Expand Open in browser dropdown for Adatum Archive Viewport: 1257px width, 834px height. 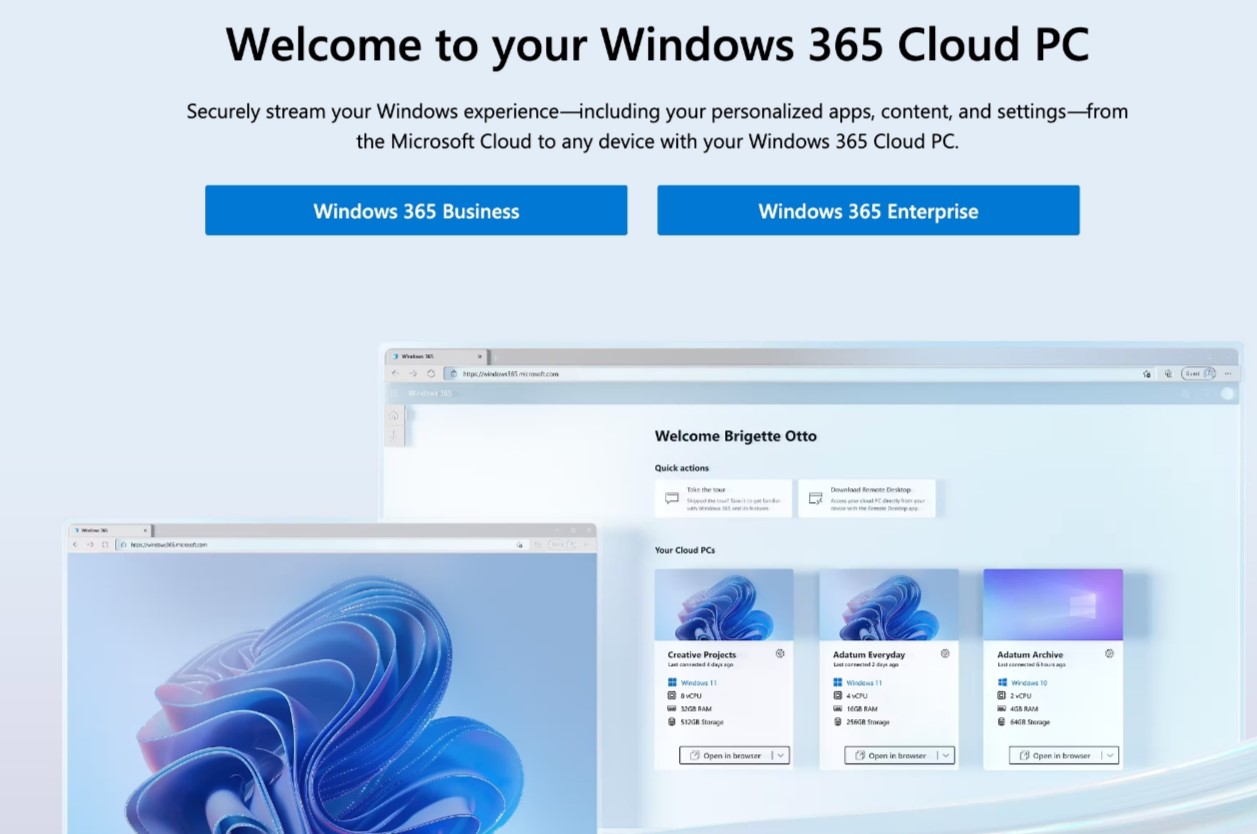(x=1110, y=755)
